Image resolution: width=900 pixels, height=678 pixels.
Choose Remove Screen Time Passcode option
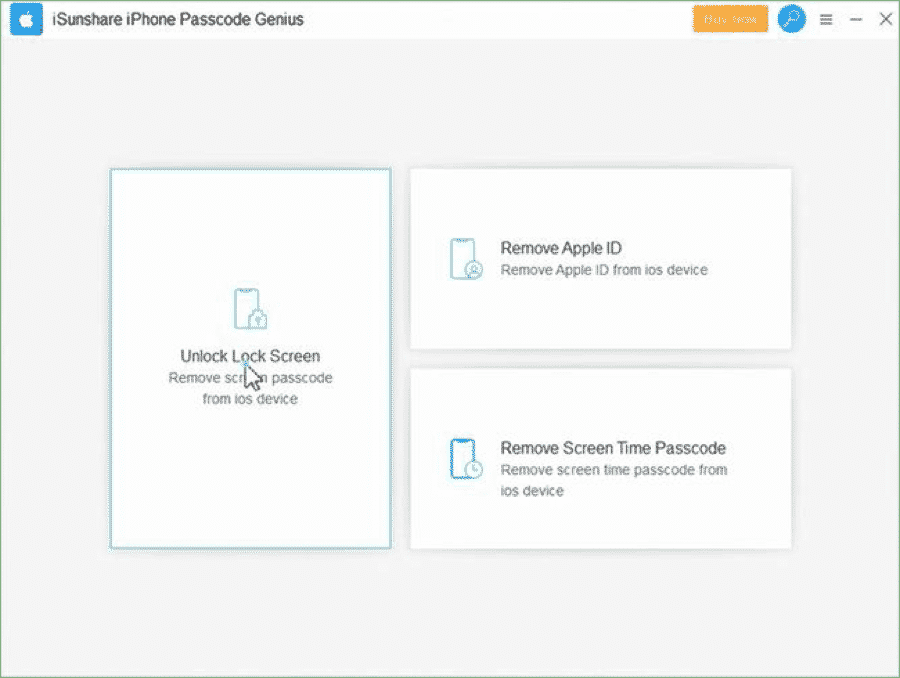pyautogui.click(x=600, y=457)
